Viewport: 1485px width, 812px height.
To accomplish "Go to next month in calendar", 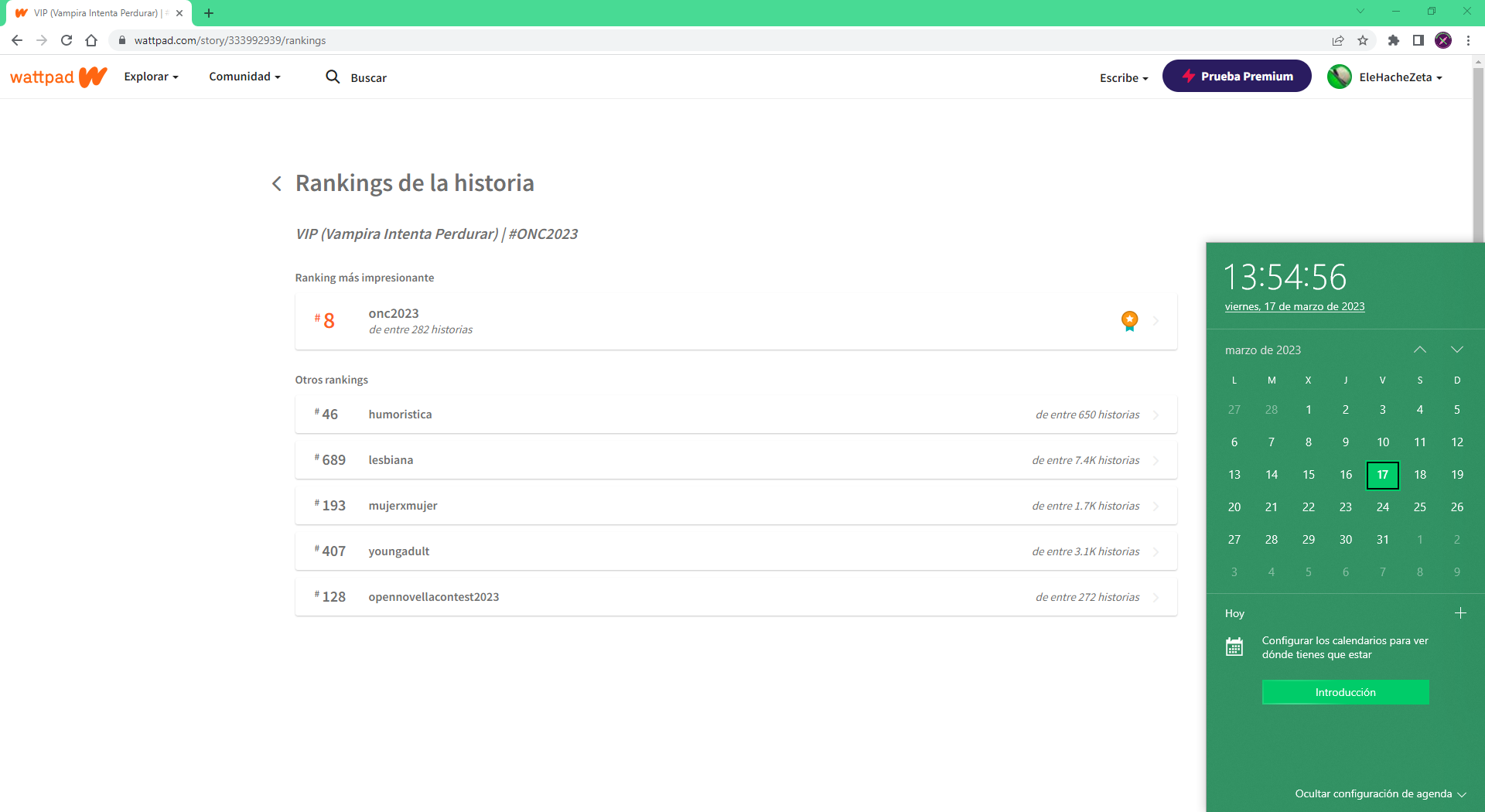I will pos(1457,350).
